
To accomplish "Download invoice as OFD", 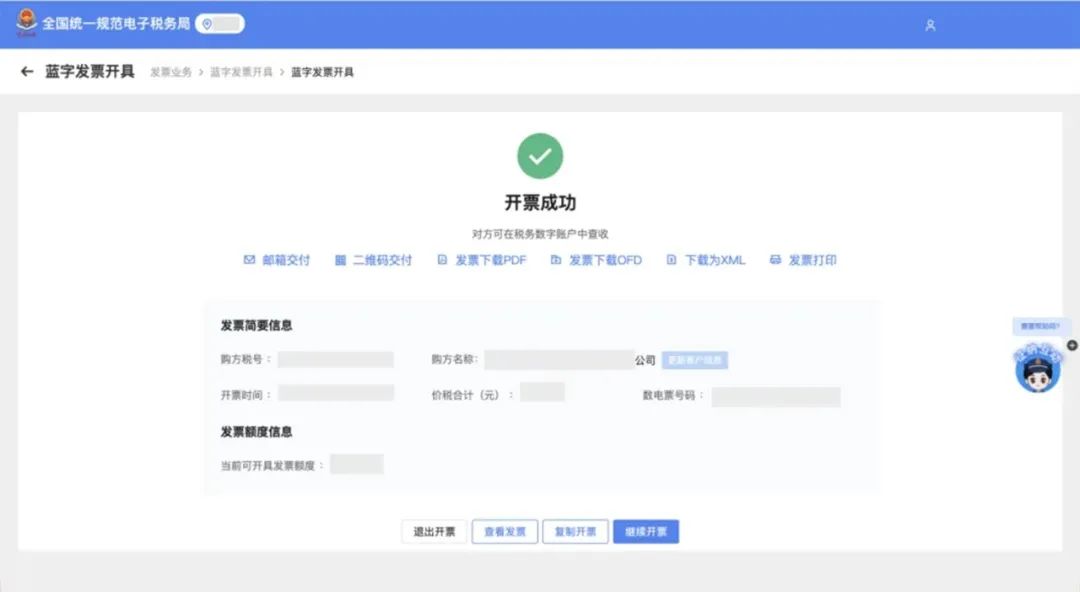I will point(596,260).
